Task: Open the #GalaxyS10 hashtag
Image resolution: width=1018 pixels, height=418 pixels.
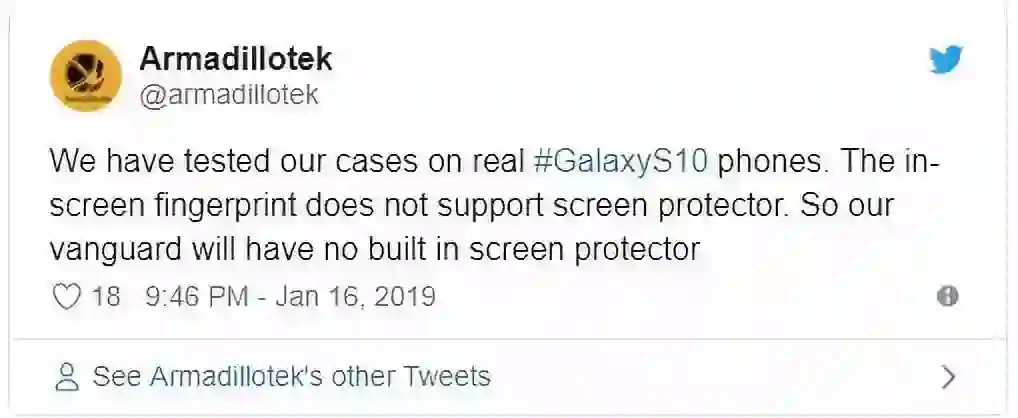Action: pyautogui.click(x=620, y=162)
